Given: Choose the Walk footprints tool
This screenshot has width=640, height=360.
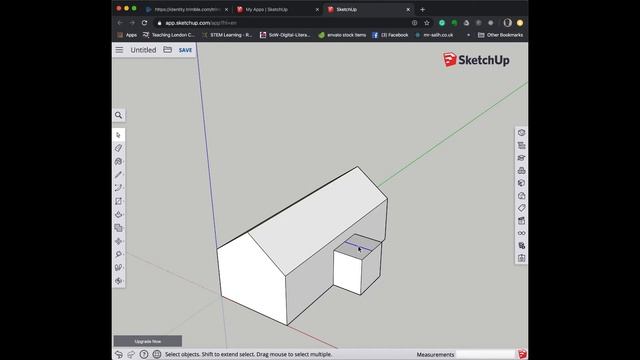Looking at the screenshot, I should 118,268.
